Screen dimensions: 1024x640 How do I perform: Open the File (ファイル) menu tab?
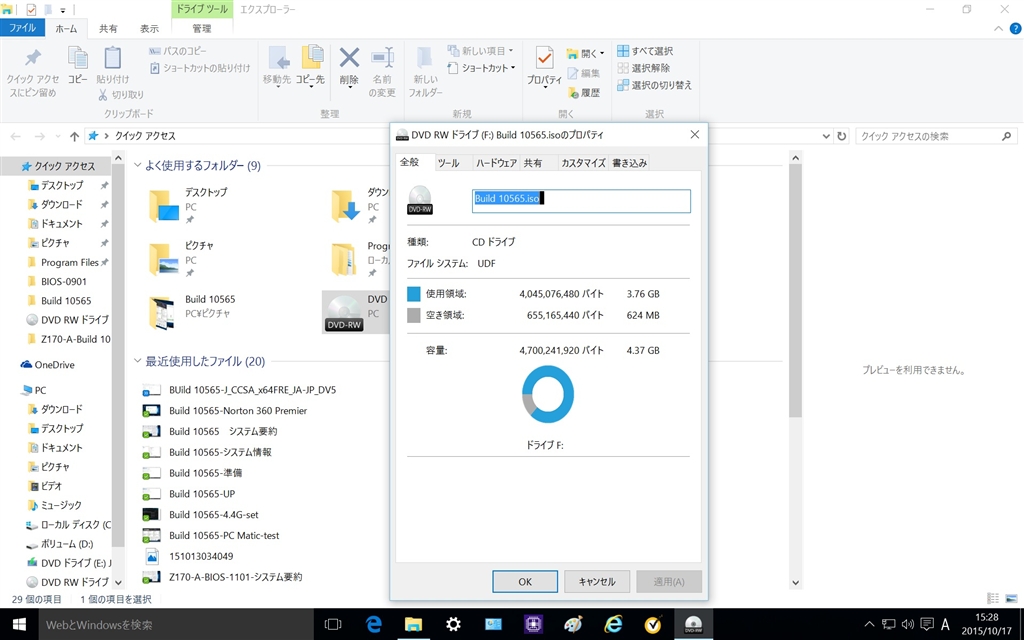pos(22,28)
